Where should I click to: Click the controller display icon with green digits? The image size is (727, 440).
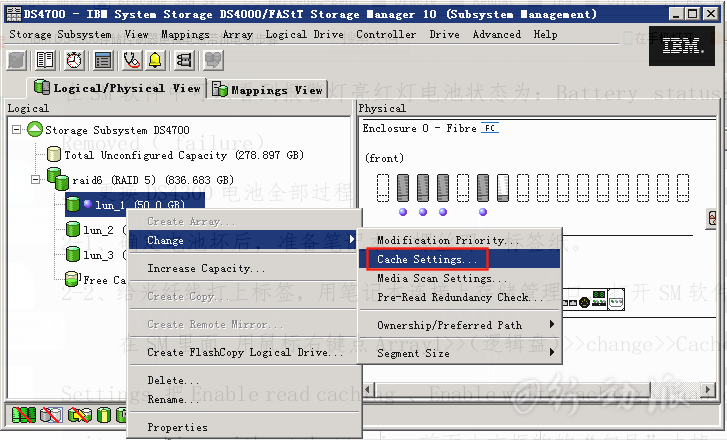click(x=599, y=299)
